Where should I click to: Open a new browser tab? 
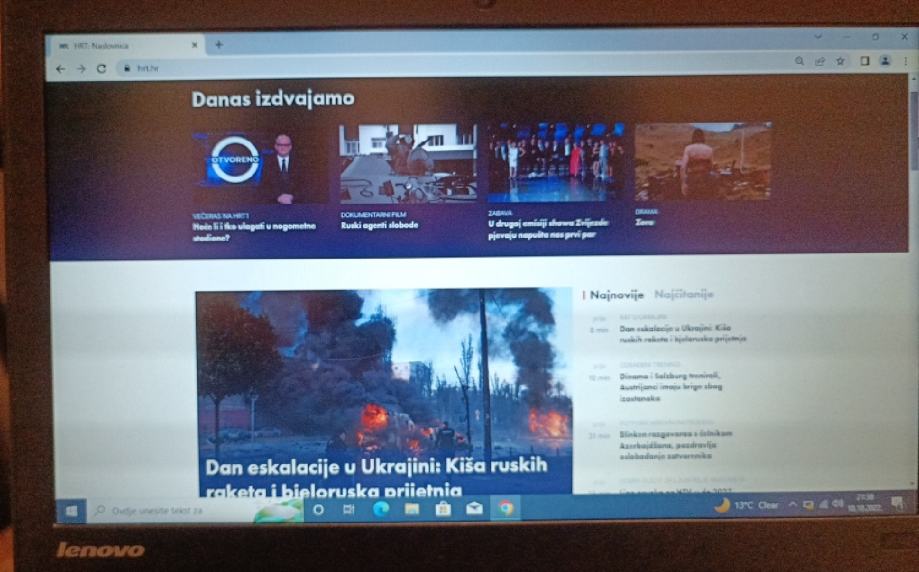219,45
